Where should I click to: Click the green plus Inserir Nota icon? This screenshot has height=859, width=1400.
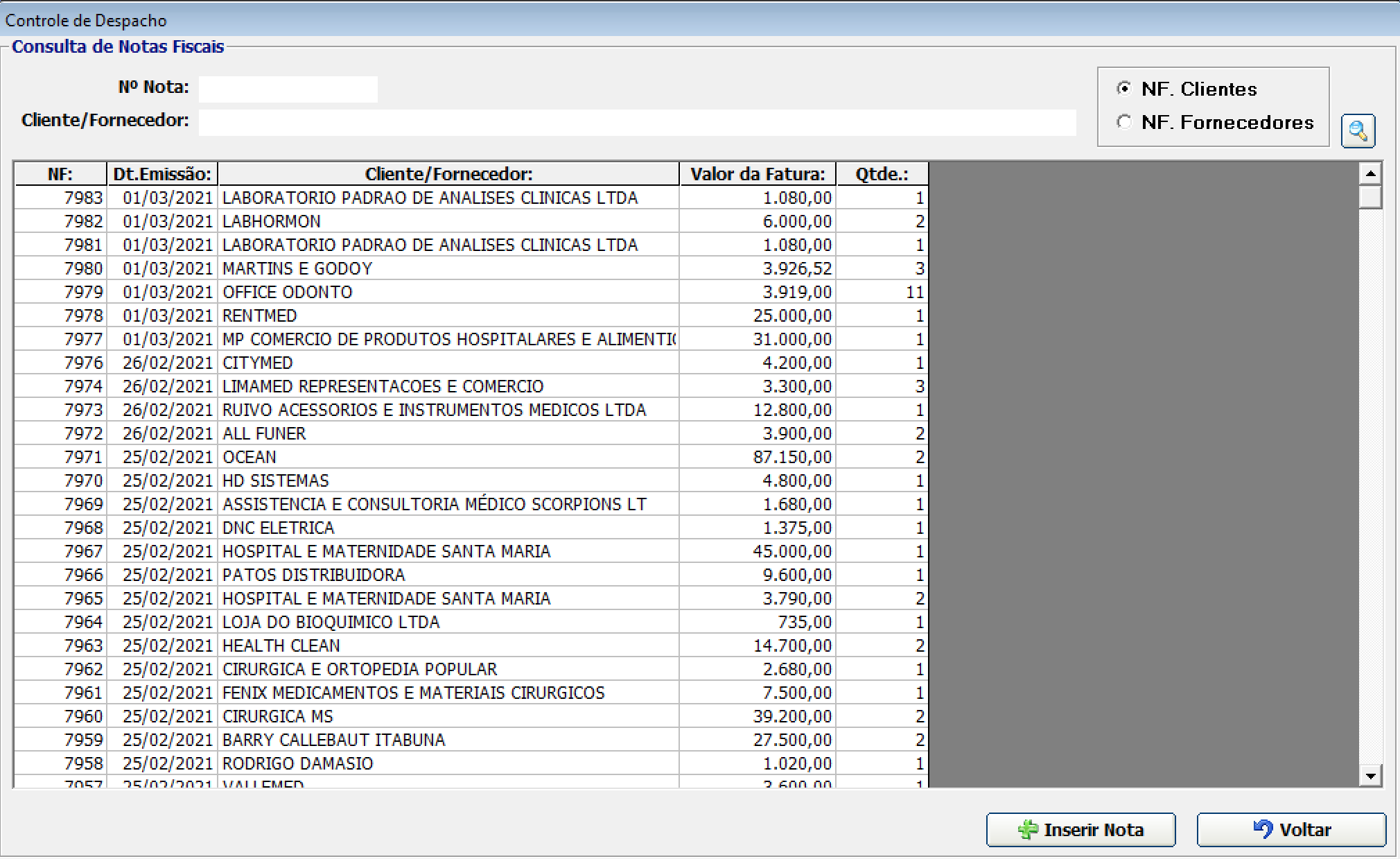tap(1027, 830)
